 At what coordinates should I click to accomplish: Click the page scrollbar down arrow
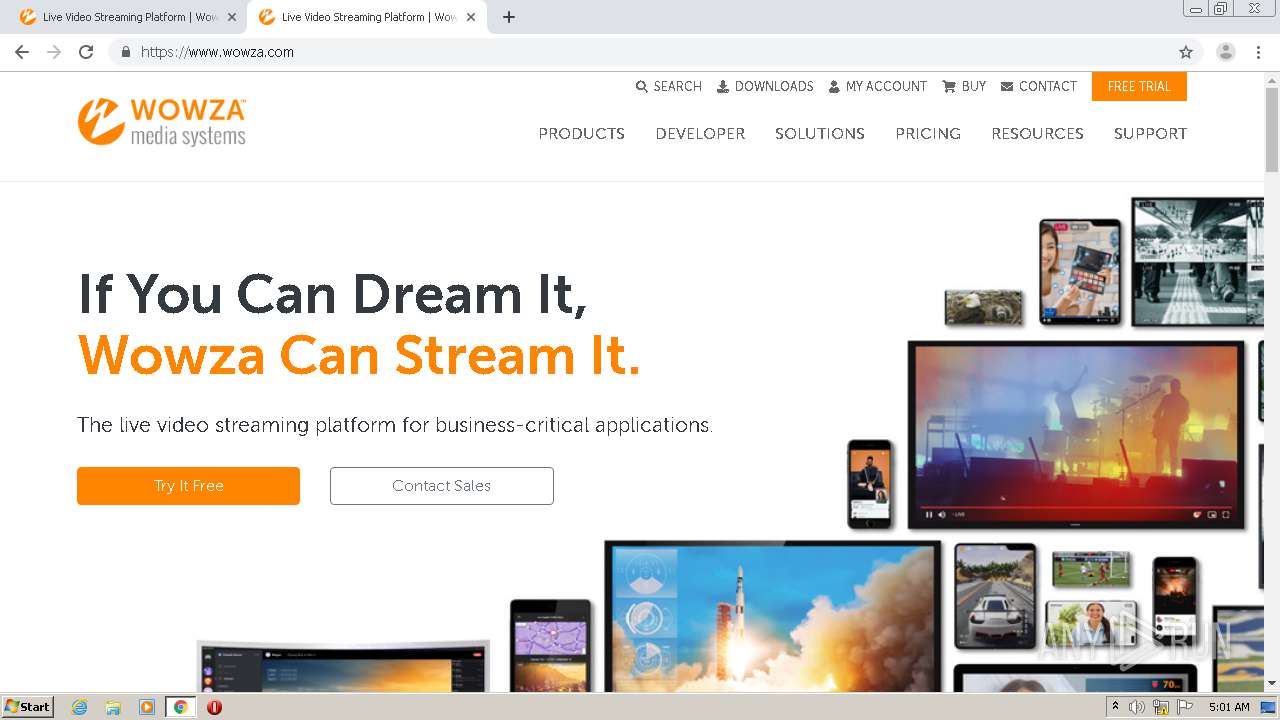tap(1272, 683)
